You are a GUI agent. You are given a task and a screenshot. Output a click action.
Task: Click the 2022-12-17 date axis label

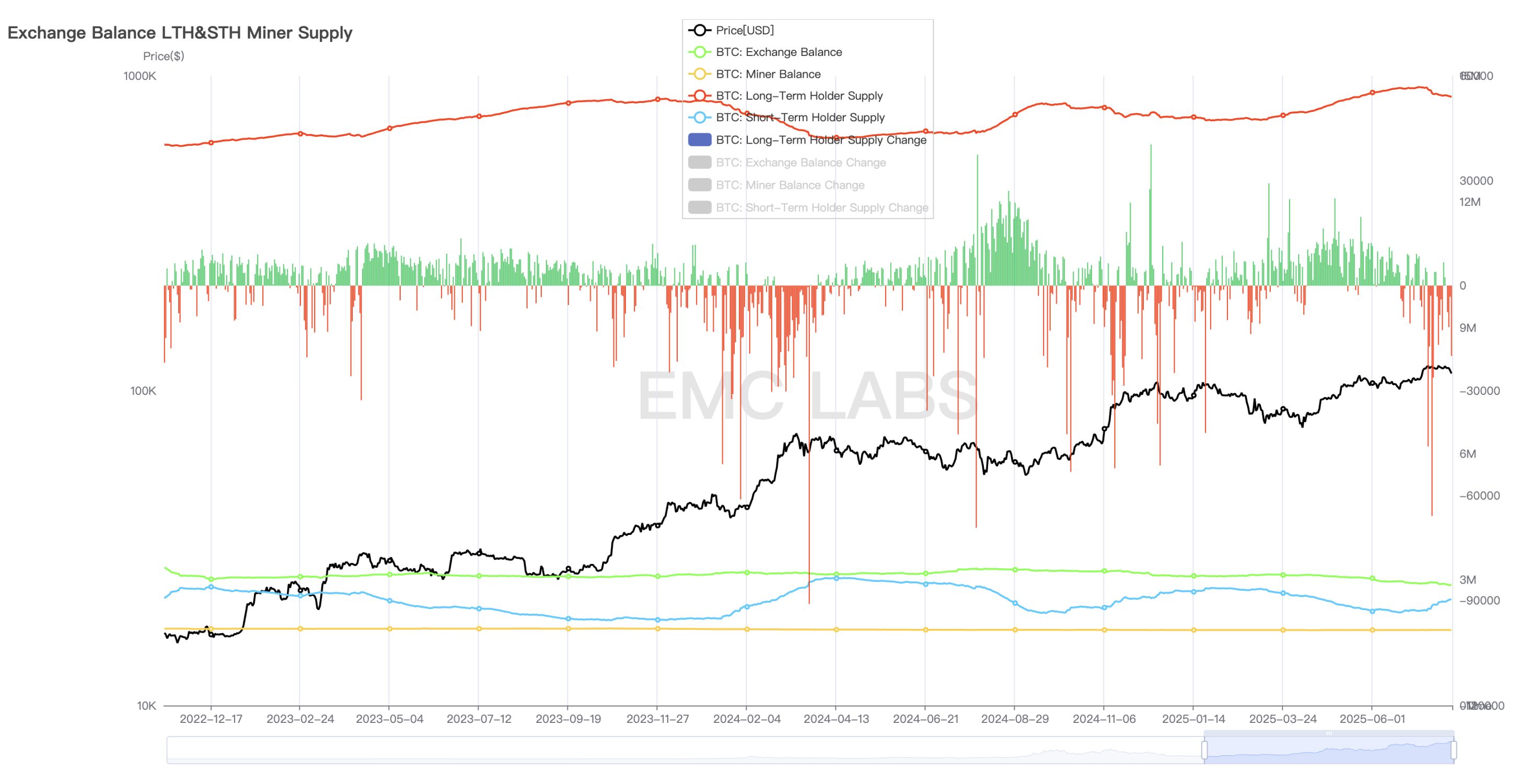211,719
